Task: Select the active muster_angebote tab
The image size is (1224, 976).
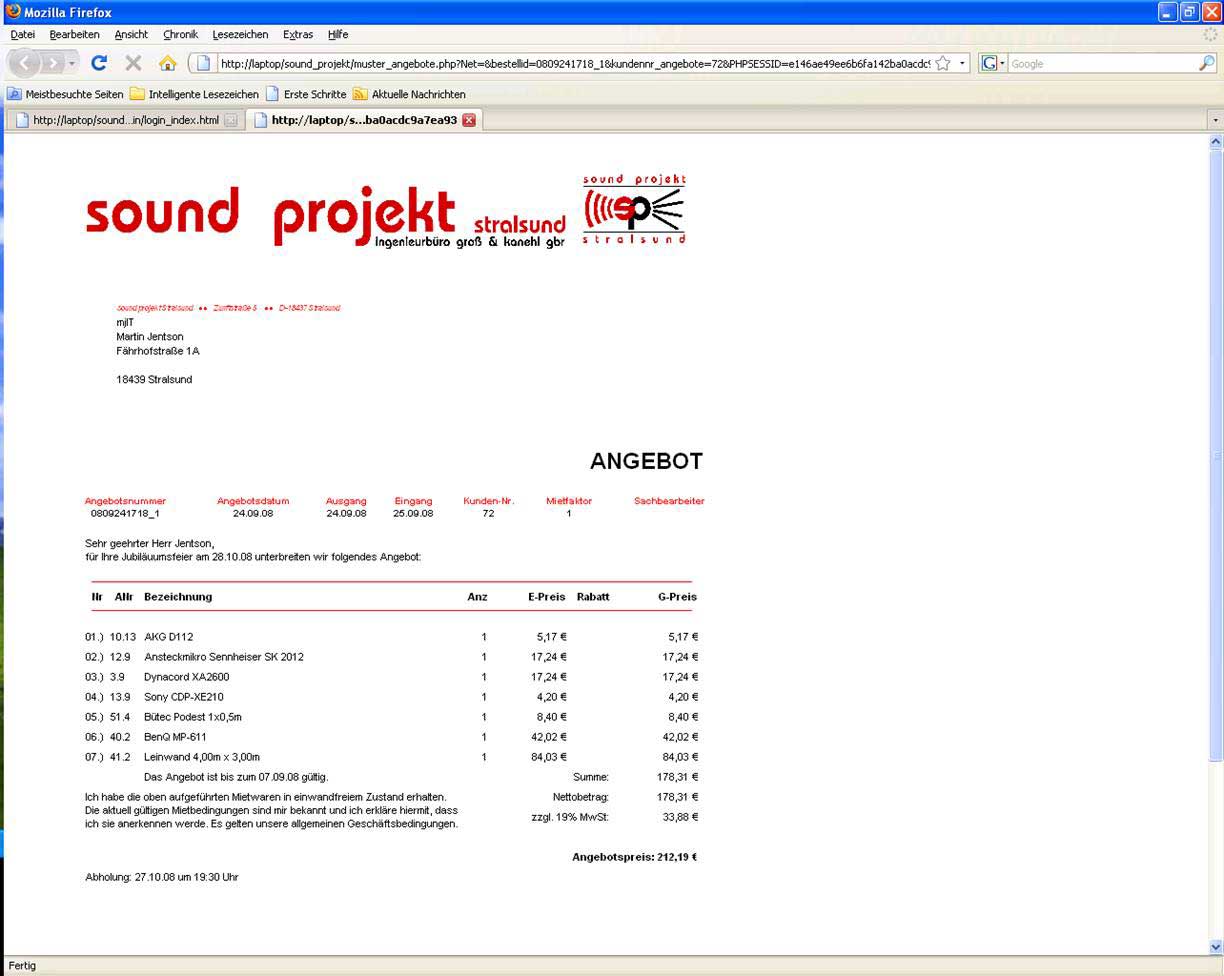Action: (364, 120)
